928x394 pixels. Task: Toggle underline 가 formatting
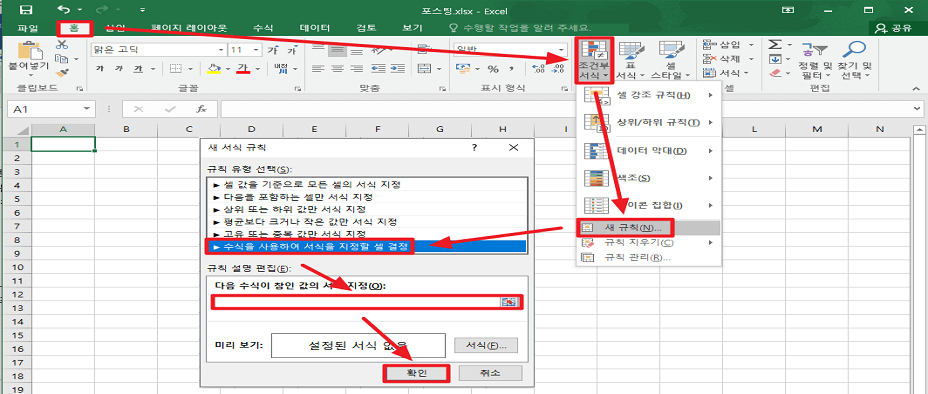(138, 69)
